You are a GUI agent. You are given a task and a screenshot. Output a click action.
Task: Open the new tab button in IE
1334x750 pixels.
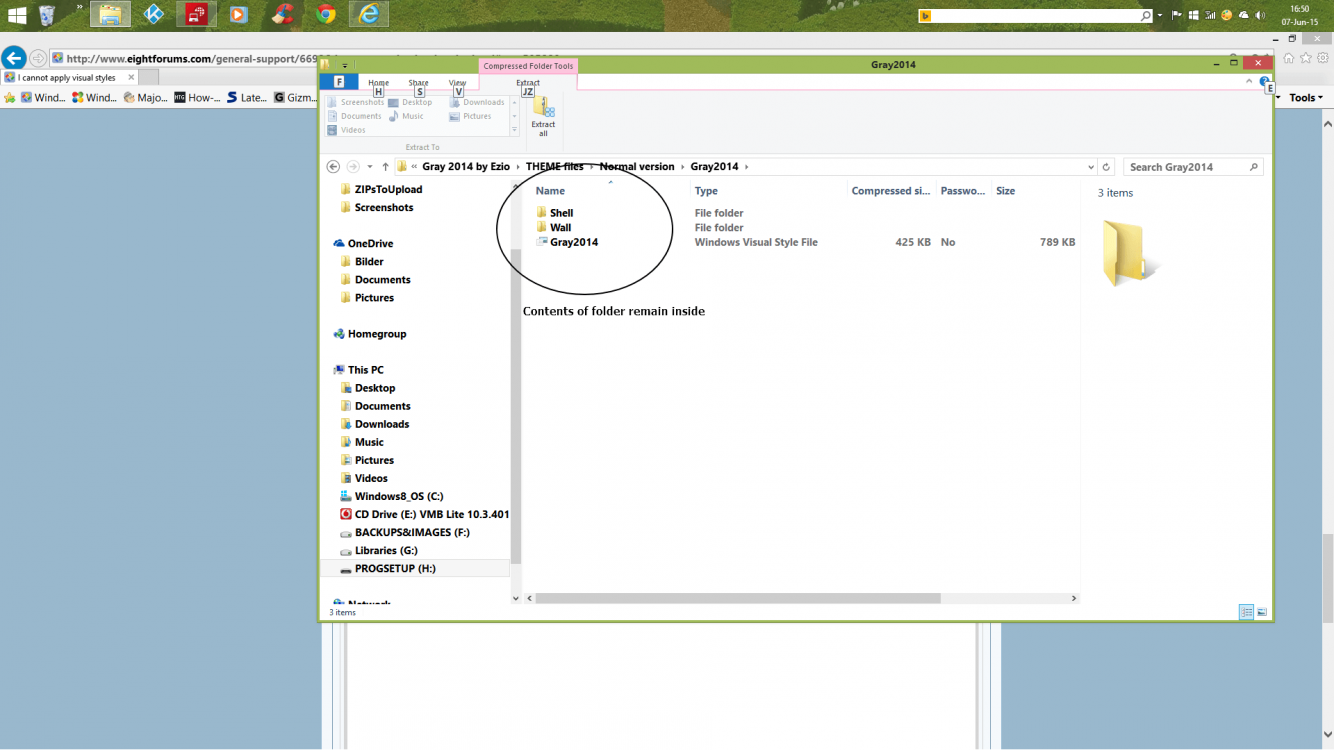[148, 77]
